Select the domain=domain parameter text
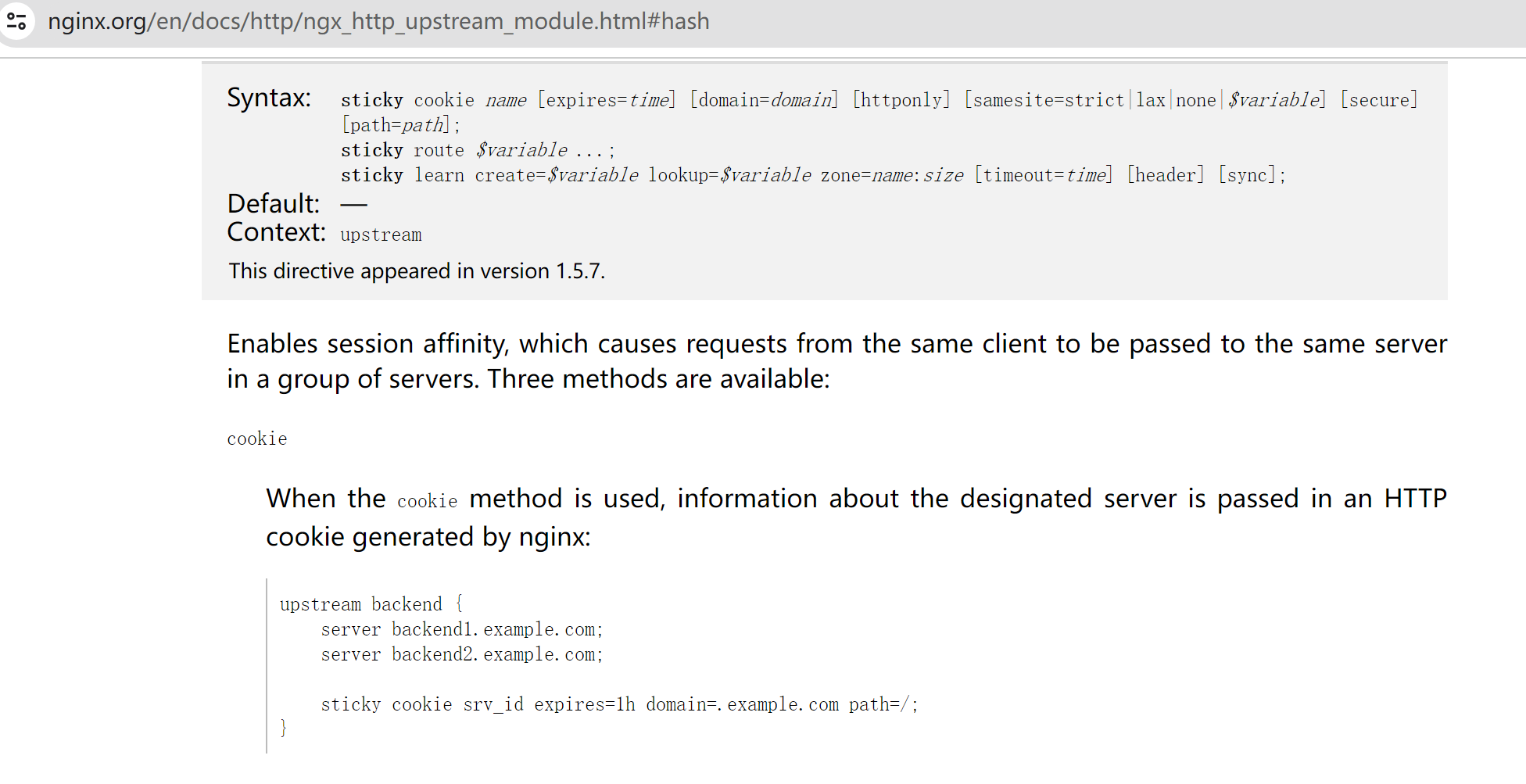1526x784 pixels. [x=762, y=99]
